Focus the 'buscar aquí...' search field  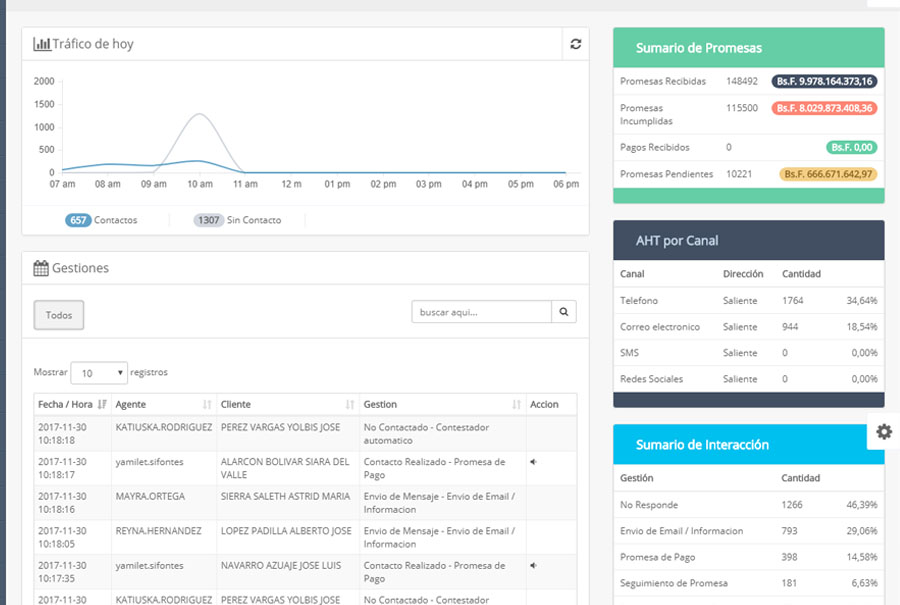coord(481,312)
